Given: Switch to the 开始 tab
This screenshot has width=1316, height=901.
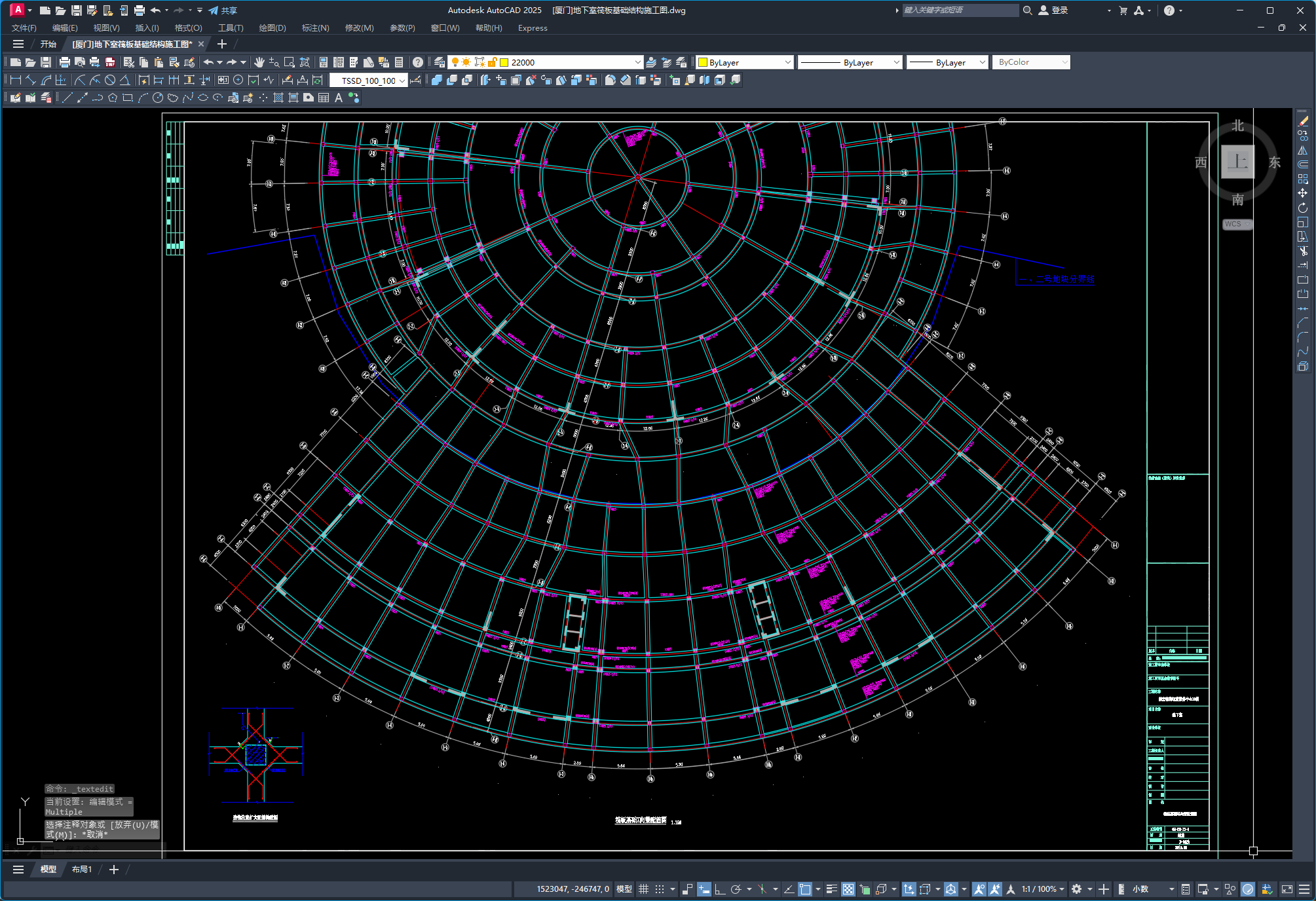Looking at the screenshot, I should 48,45.
